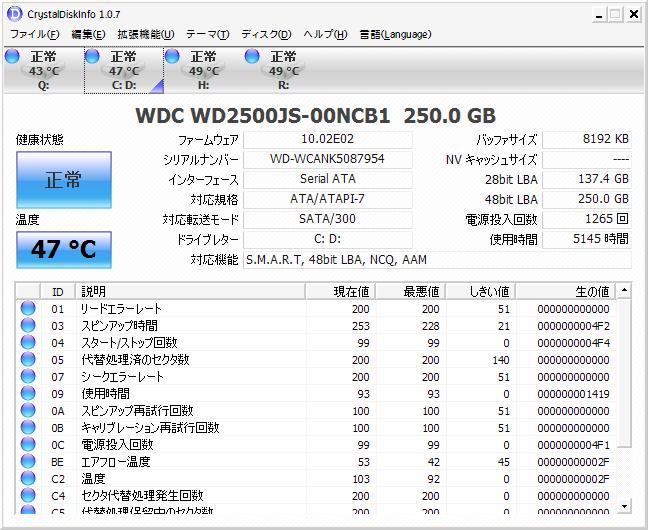Click the ATA/ATAPI-7 standard field
Image resolution: width=648 pixels, height=530 pixels.
coord(328,199)
